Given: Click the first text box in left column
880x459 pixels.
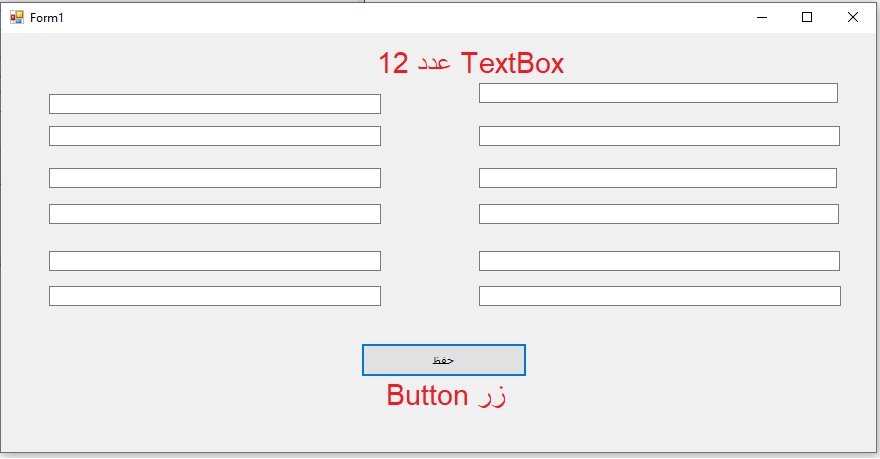Looking at the screenshot, I should coord(214,104).
